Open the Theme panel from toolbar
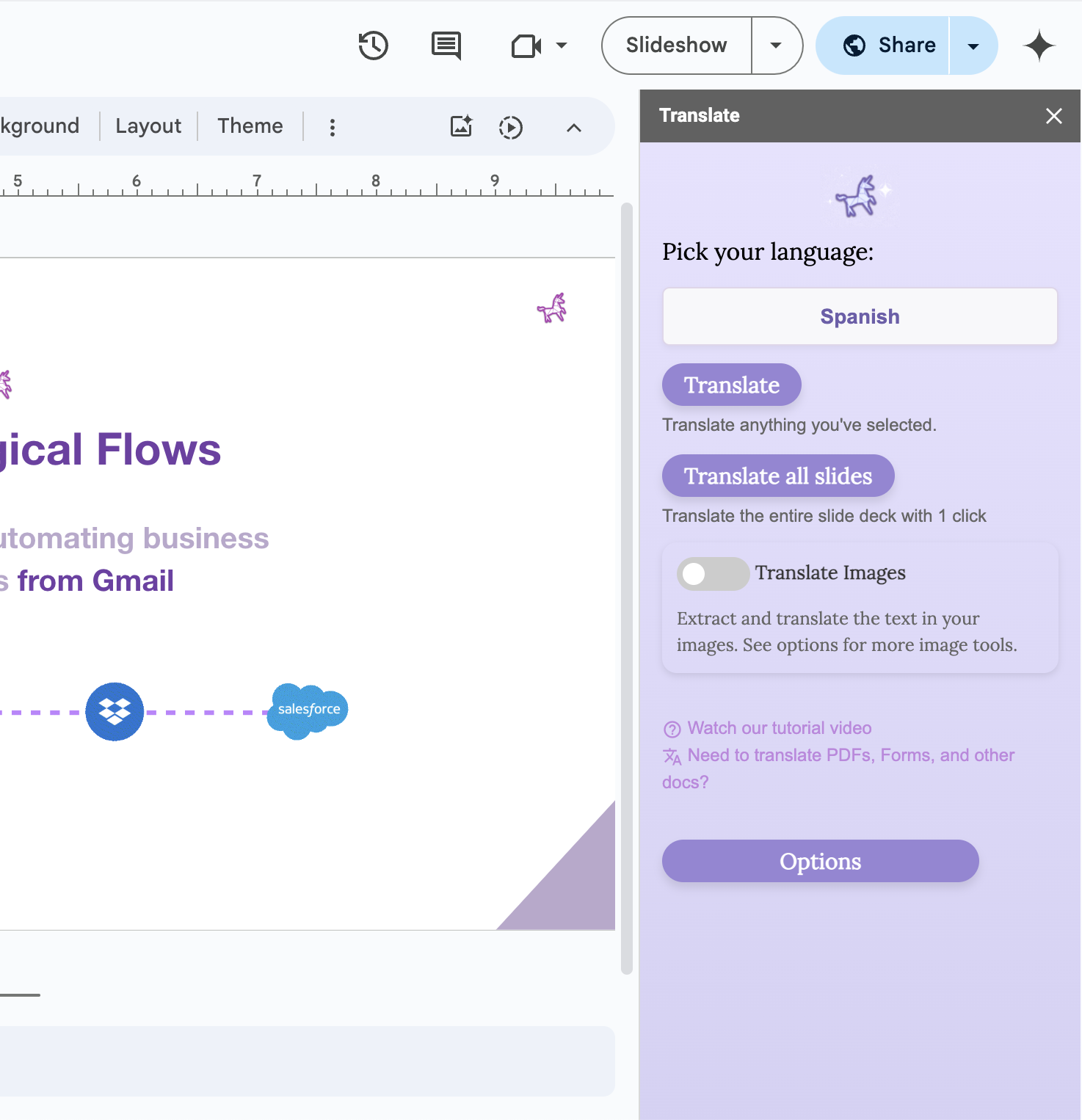This screenshot has height=1120, width=1082. coord(250,126)
